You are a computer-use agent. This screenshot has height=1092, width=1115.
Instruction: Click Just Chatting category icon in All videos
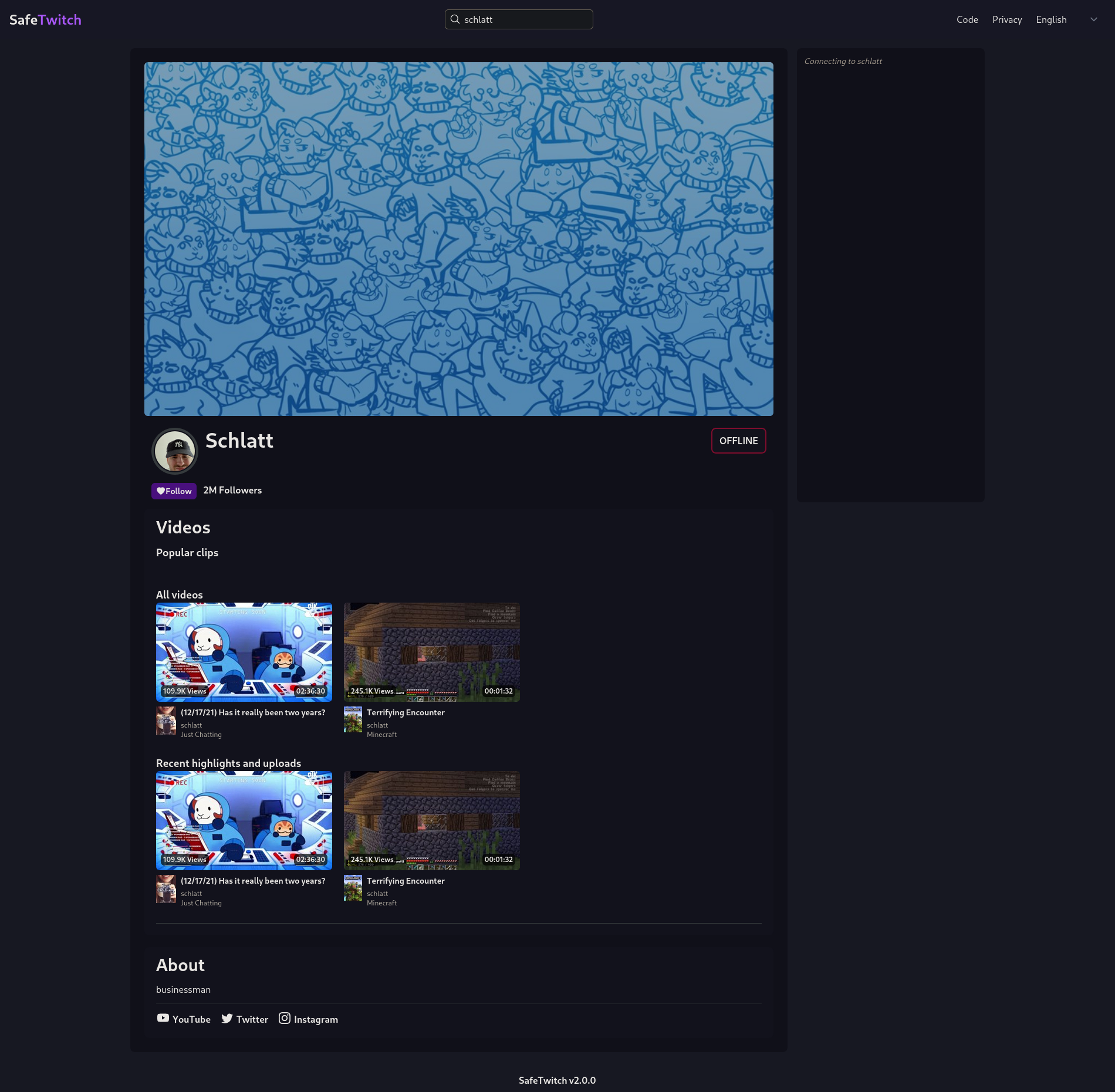tap(166, 721)
